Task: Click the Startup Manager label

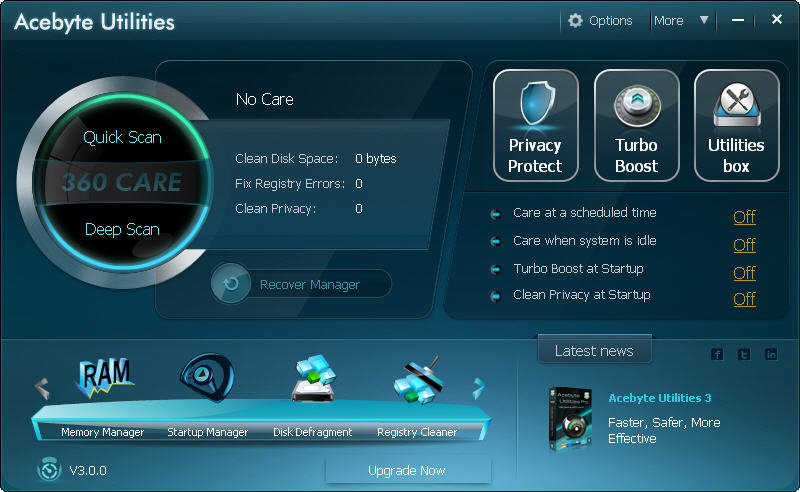Action: click(x=208, y=432)
